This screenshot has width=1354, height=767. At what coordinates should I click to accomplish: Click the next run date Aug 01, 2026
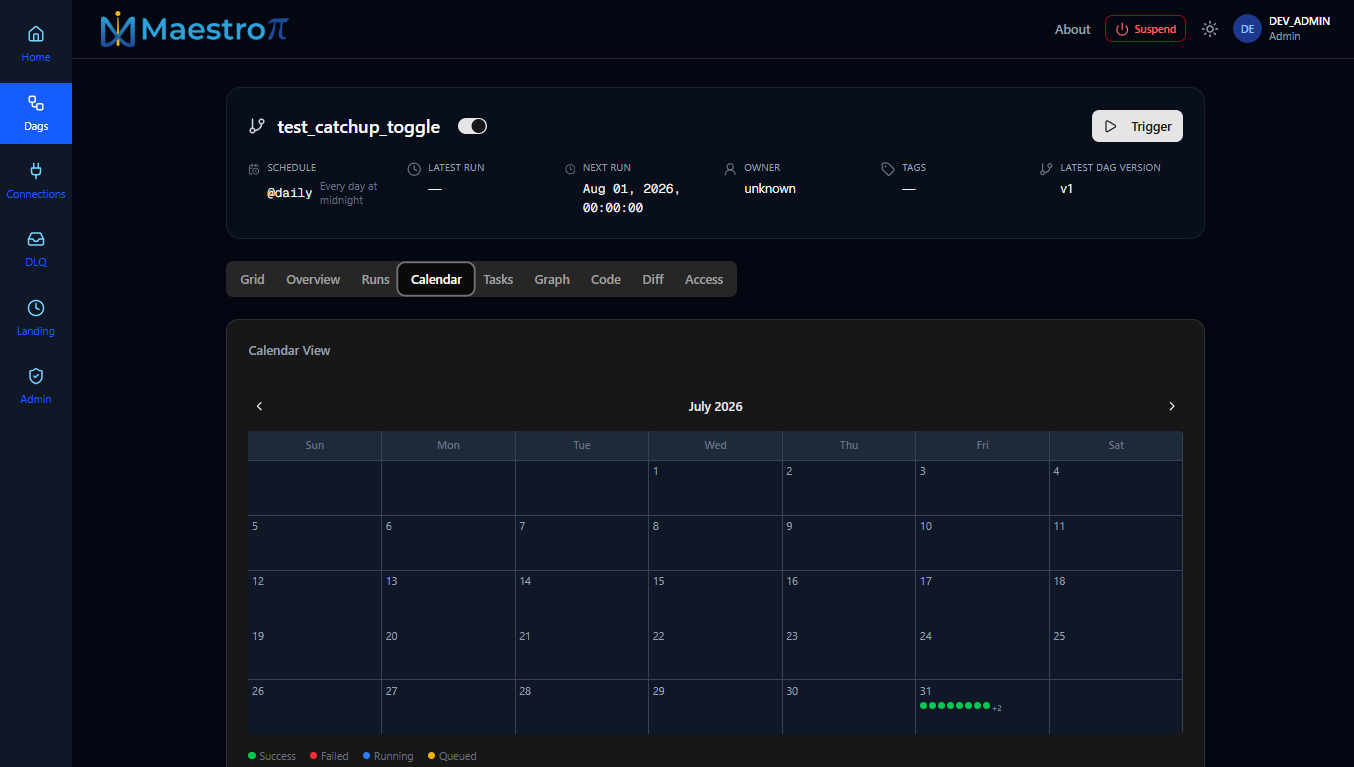632,198
